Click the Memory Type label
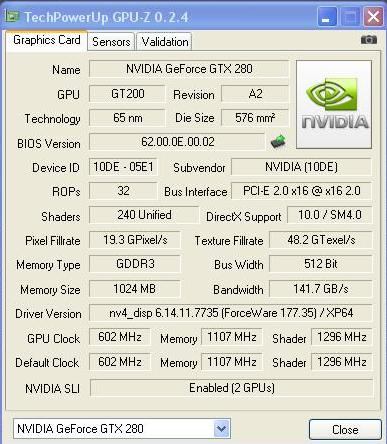387x444 pixels. 48,265
